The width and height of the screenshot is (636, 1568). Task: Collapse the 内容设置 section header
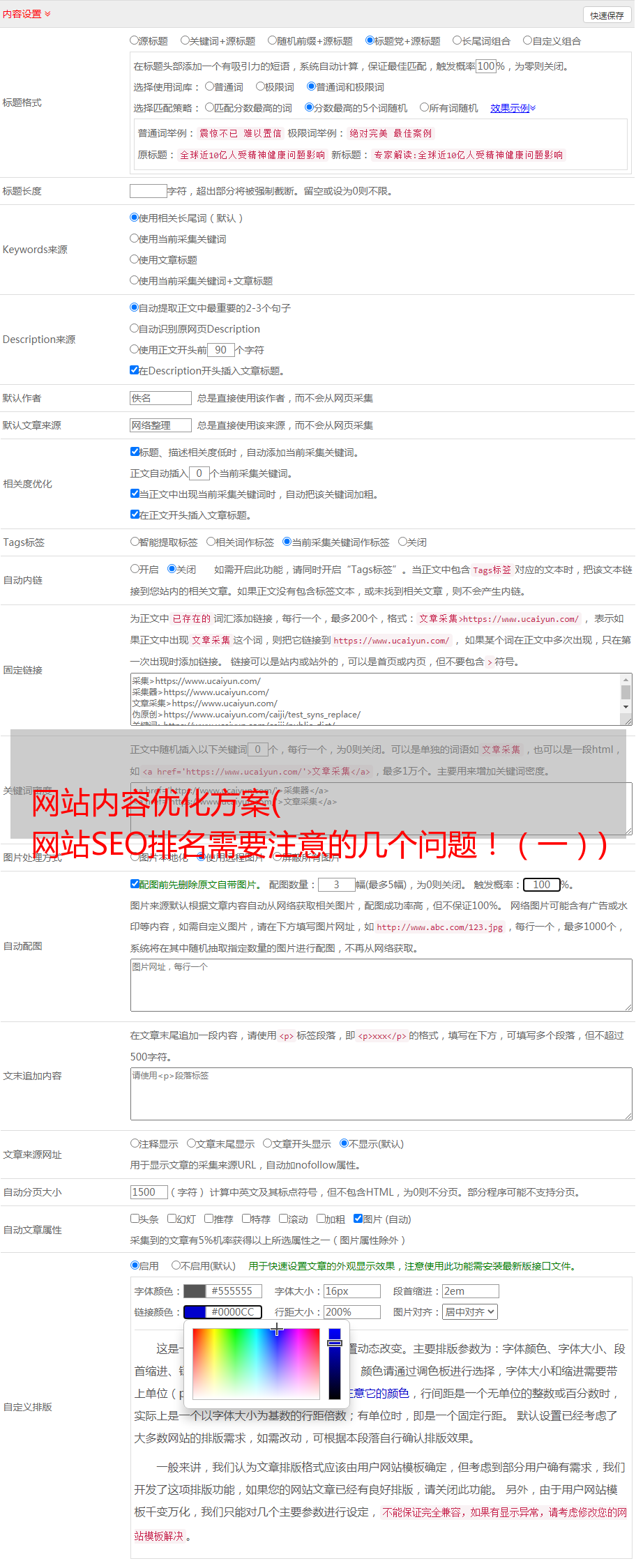click(26, 14)
